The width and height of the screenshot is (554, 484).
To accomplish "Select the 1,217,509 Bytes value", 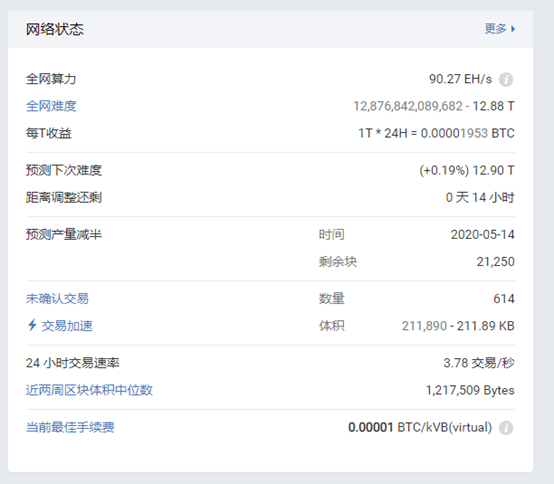I will 470,390.
